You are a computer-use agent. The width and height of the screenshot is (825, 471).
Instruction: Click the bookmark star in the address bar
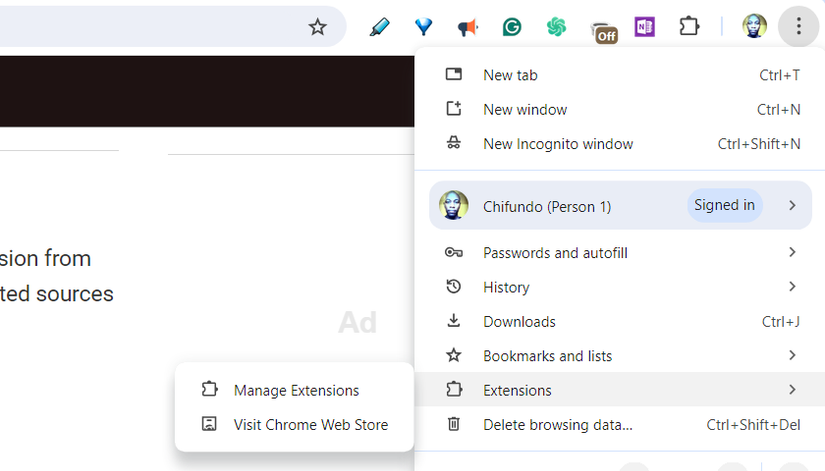(317, 27)
